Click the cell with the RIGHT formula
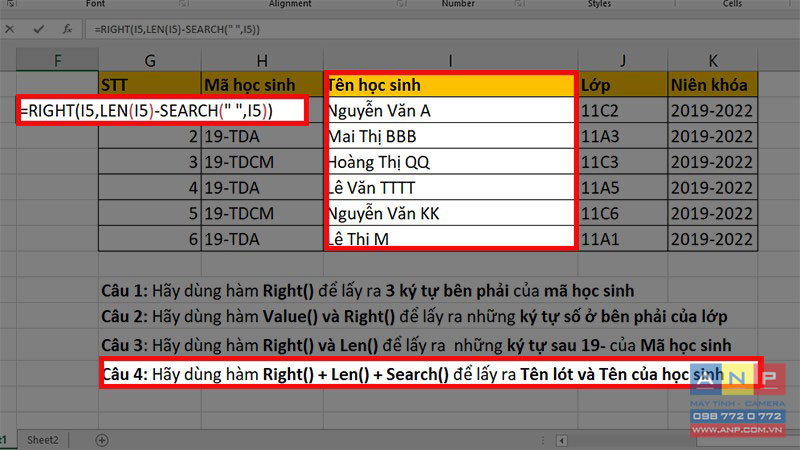Screen dimensions: 800x450 pyautogui.click(x=162, y=110)
